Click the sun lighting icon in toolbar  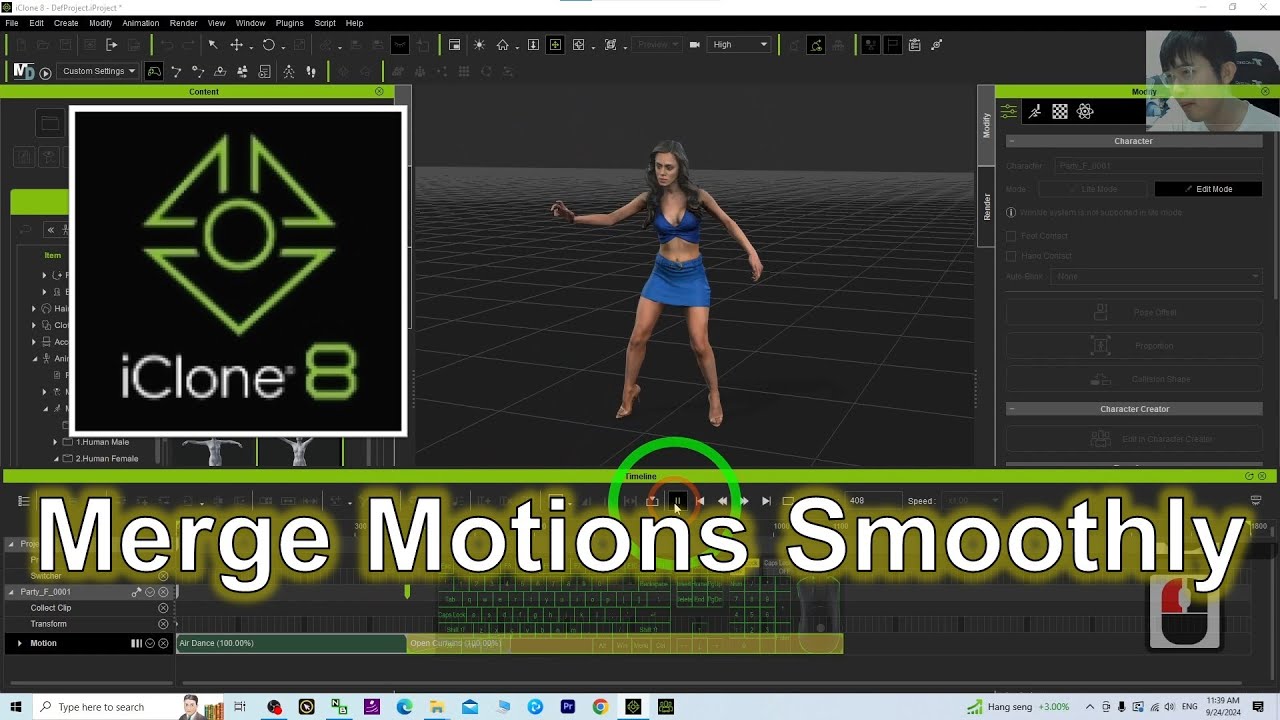(479, 45)
